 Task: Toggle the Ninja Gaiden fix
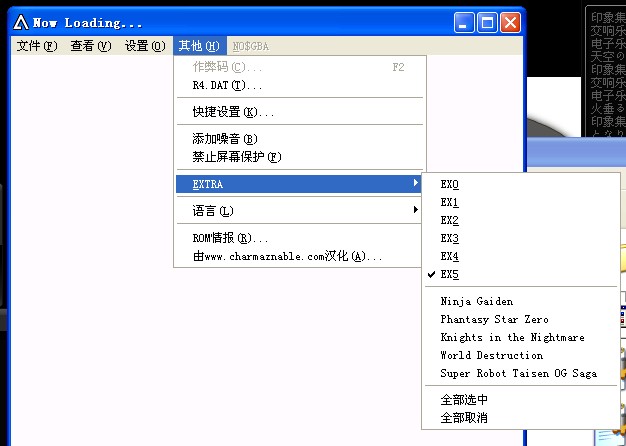point(521,301)
